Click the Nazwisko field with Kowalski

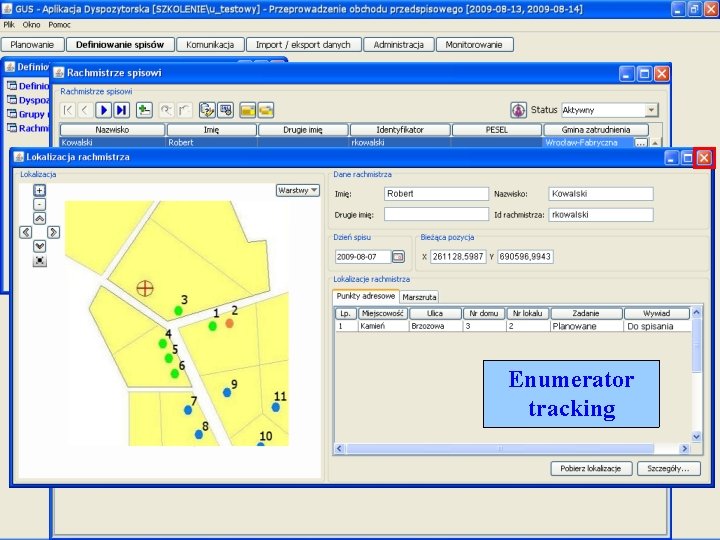coord(601,194)
